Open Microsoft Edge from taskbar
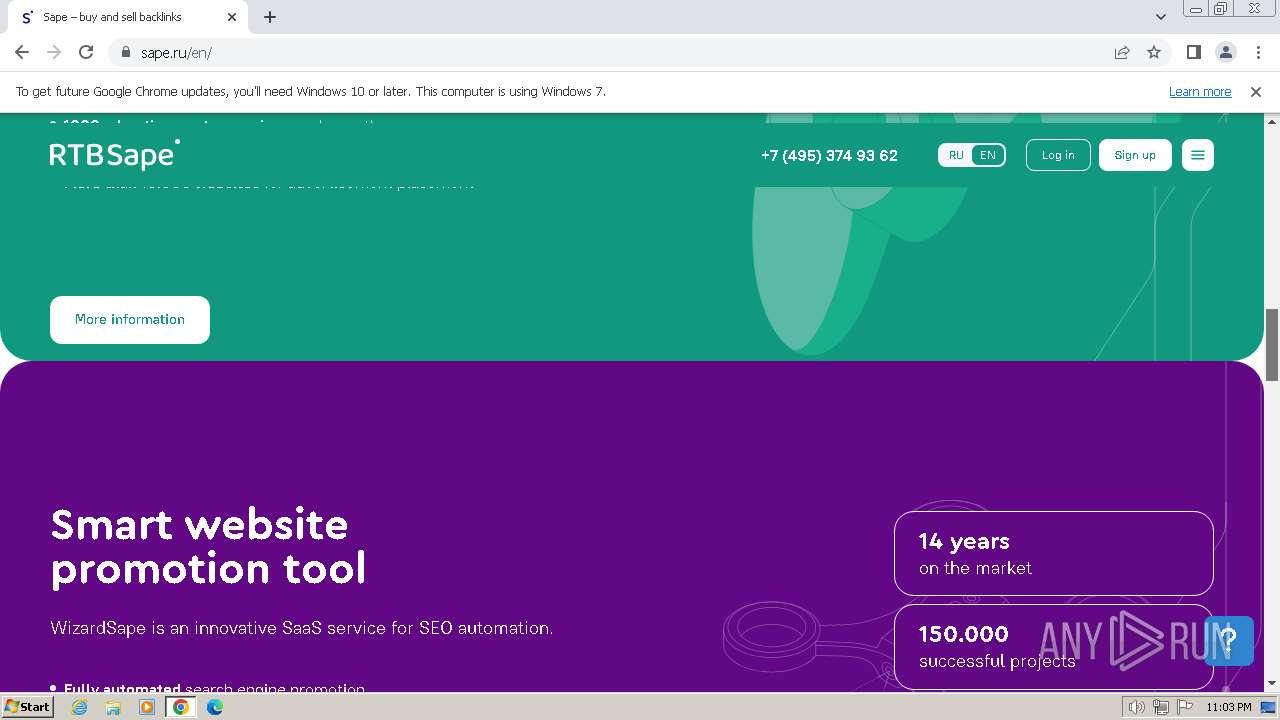 [215, 707]
